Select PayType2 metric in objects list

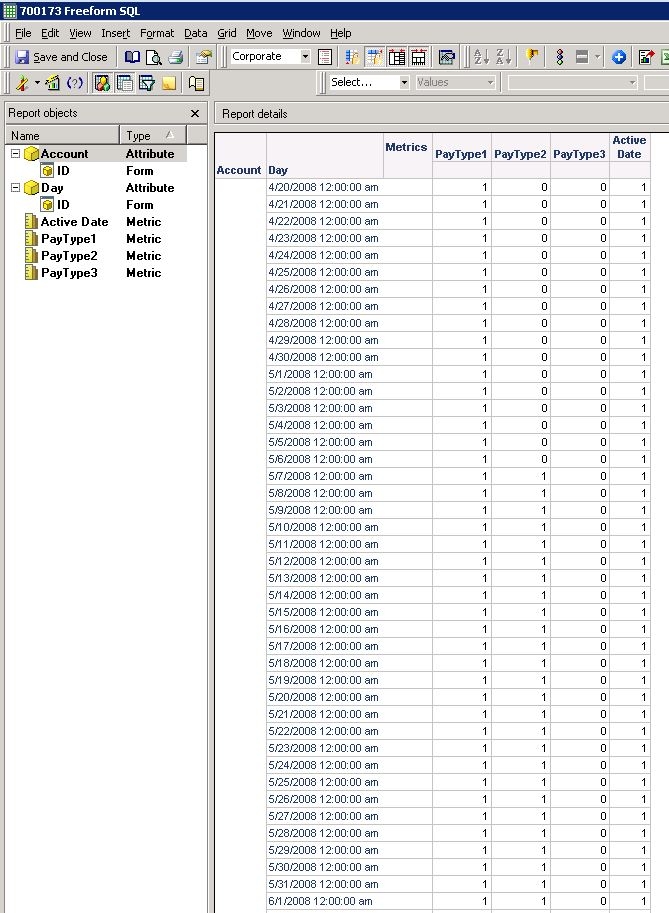[x=69, y=256]
